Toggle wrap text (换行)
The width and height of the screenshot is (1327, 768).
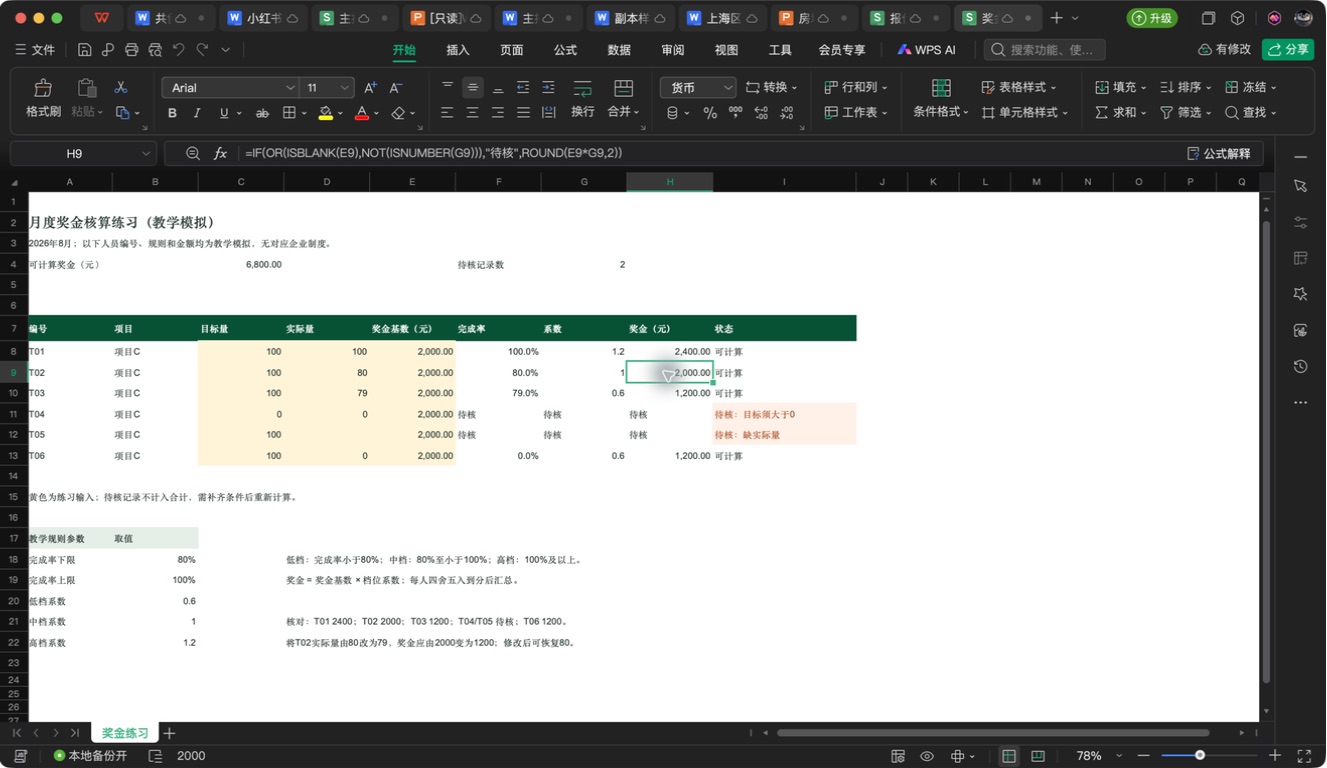(x=582, y=99)
